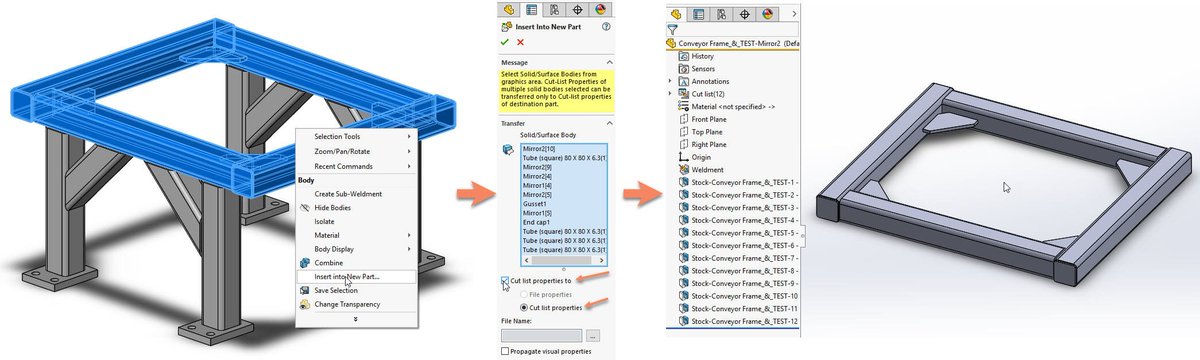Open PropertyManager tab in the Insert Into New Part panel
This screenshot has height=360, width=1200.
(532, 9)
